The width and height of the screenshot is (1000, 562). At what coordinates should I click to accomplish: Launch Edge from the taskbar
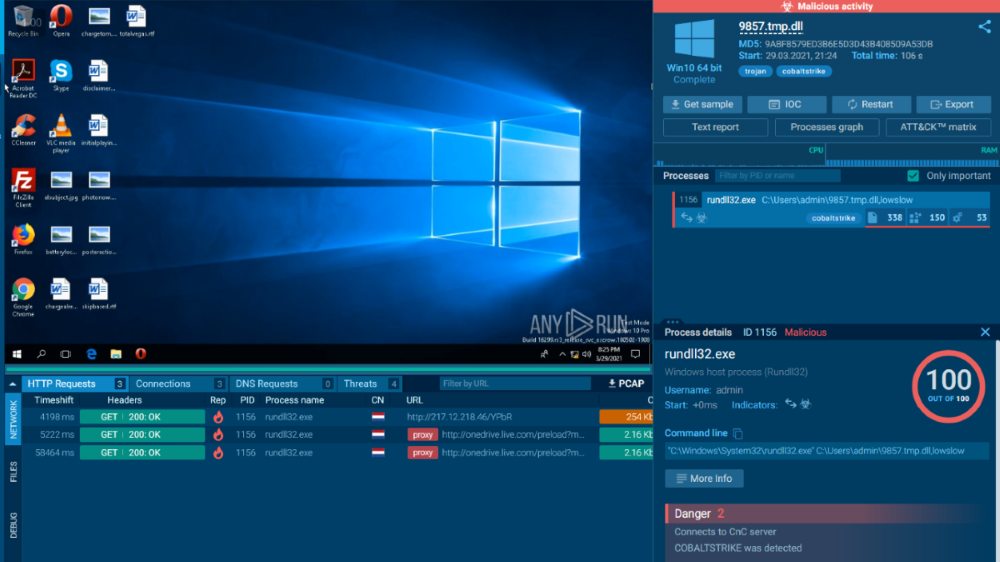[x=91, y=354]
